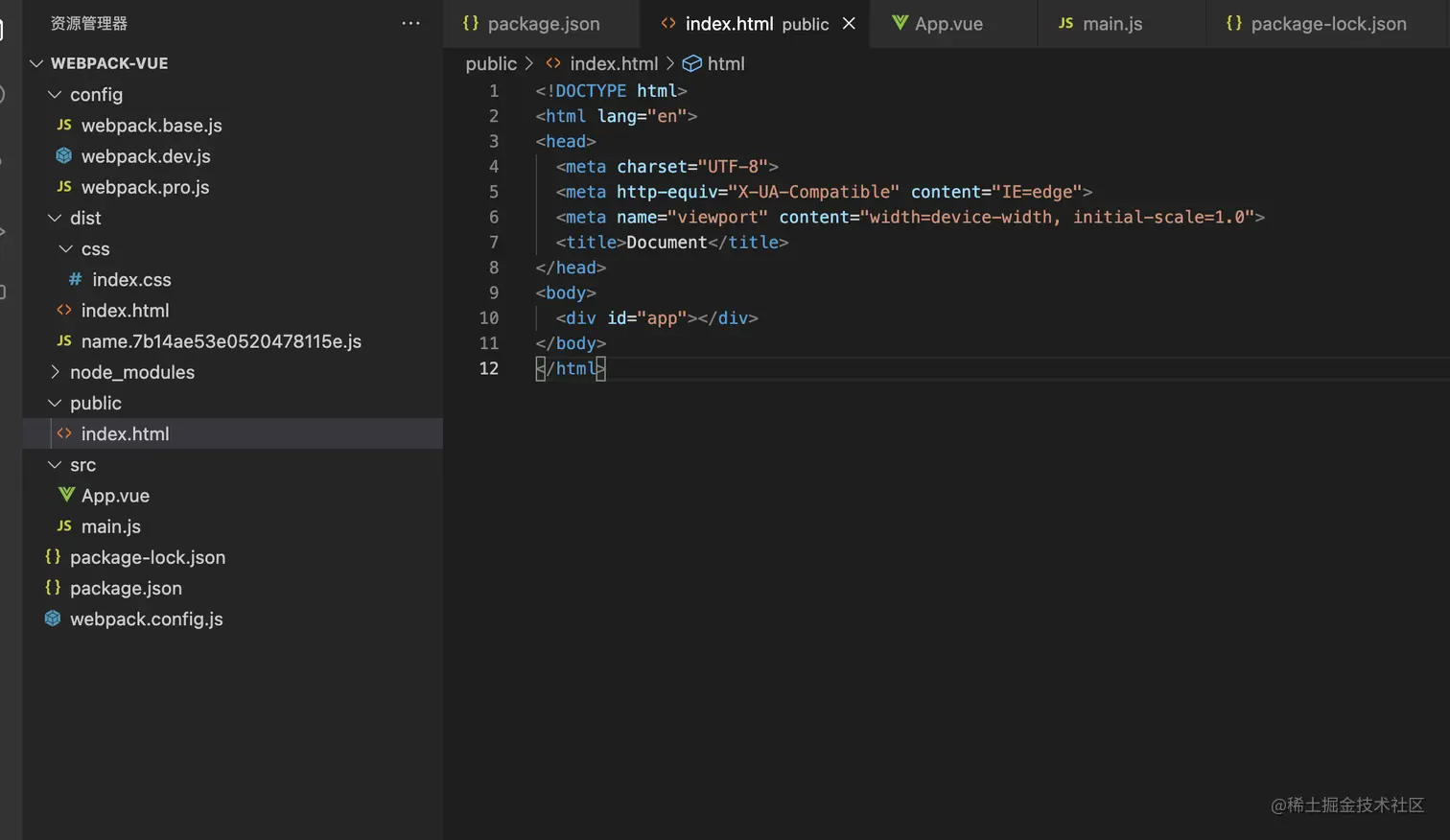This screenshot has width=1450, height=840.
Task: Collapse the WEBPACK-VUE project root
Action: (36, 63)
